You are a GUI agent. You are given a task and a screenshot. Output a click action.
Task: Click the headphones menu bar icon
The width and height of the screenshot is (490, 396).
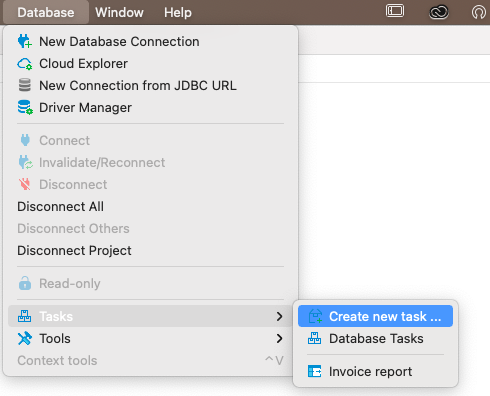point(479,12)
